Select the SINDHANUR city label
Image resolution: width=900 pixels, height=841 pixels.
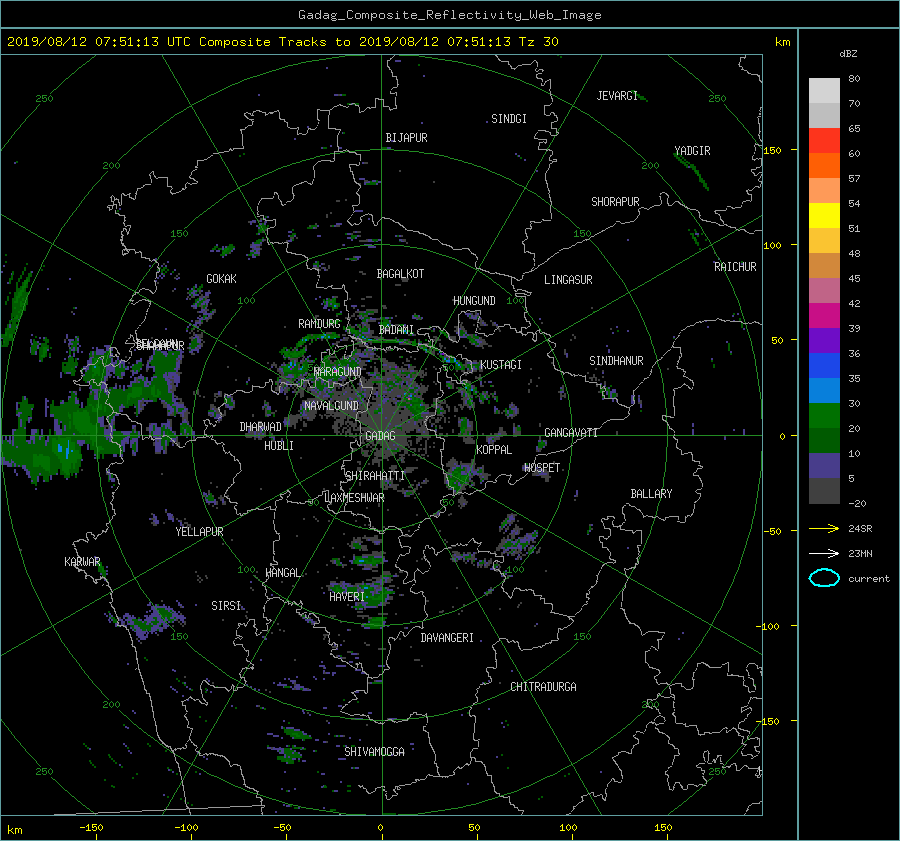coord(616,361)
